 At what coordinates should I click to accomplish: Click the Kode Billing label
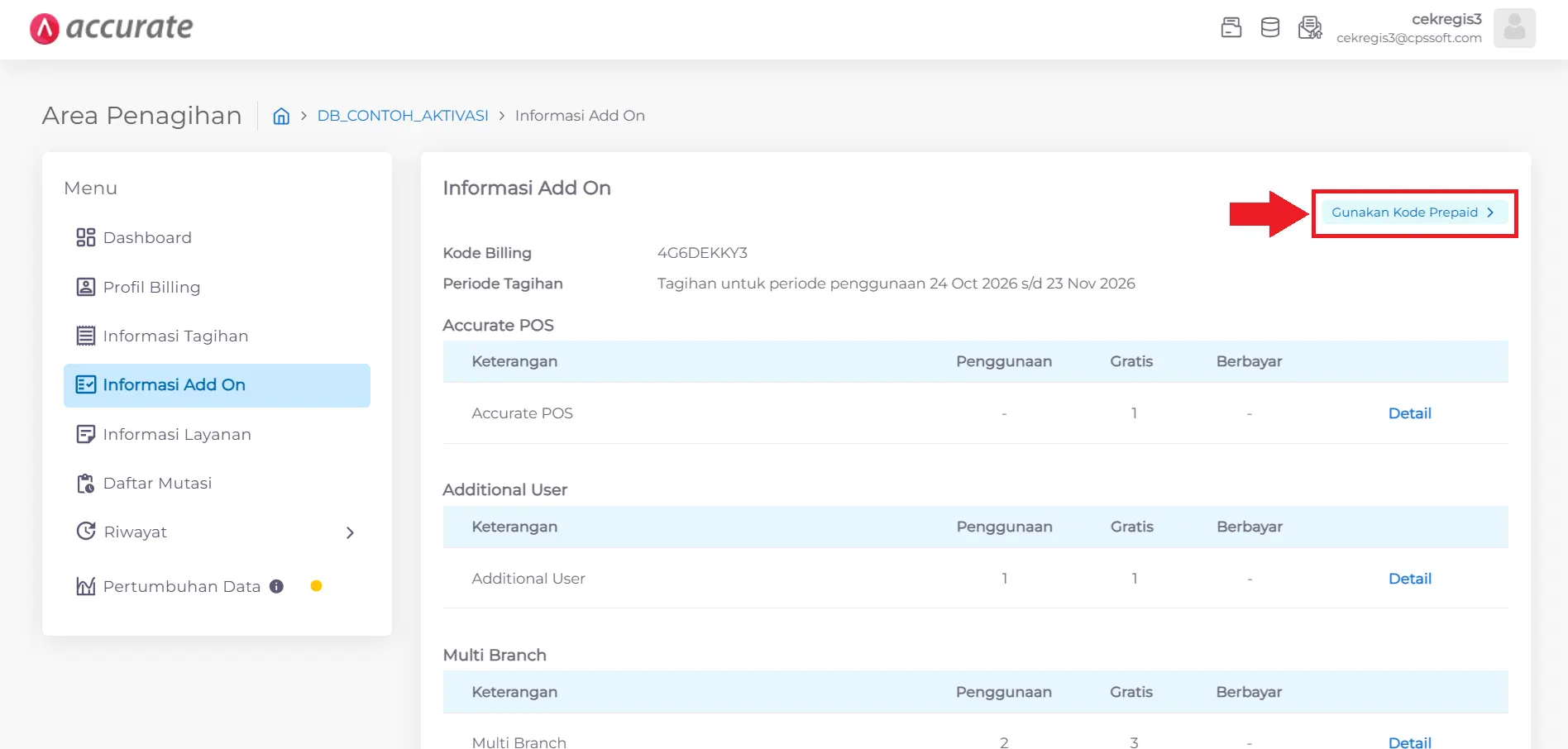[x=487, y=253]
